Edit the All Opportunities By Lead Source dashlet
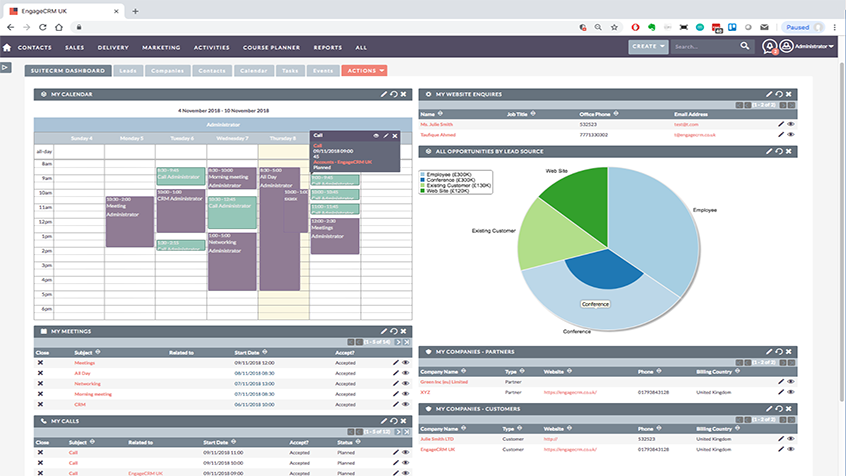This screenshot has height=476, width=846. click(x=769, y=151)
